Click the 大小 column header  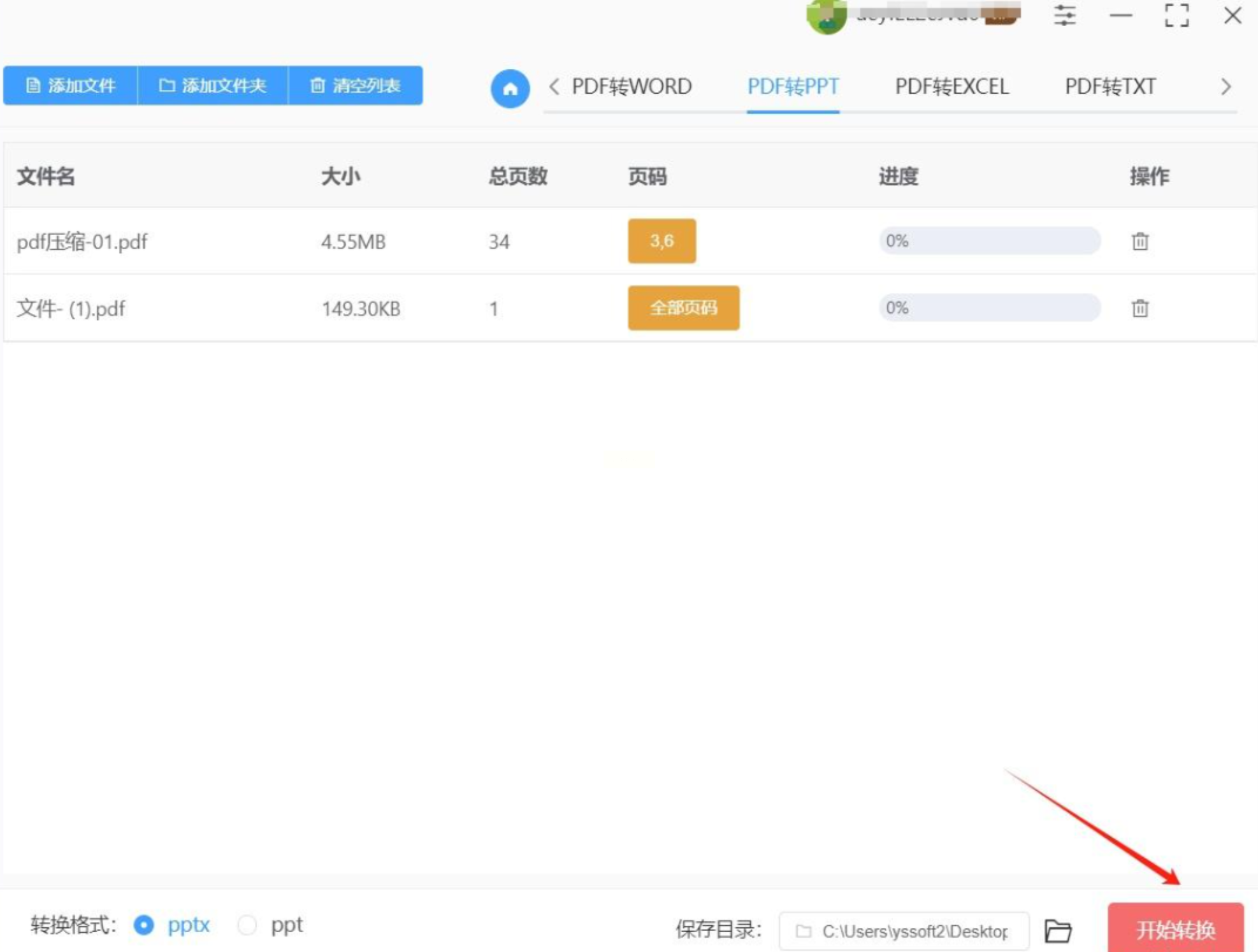pyautogui.click(x=340, y=177)
